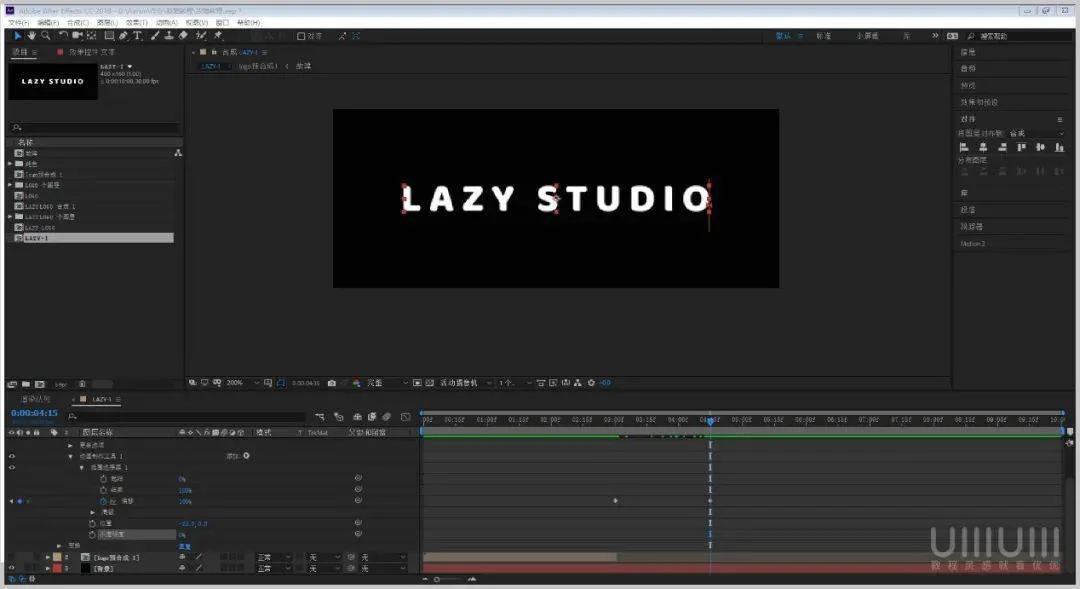Toggle the eye on the text animator row
The height and width of the screenshot is (589, 1080).
pos(12,456)
